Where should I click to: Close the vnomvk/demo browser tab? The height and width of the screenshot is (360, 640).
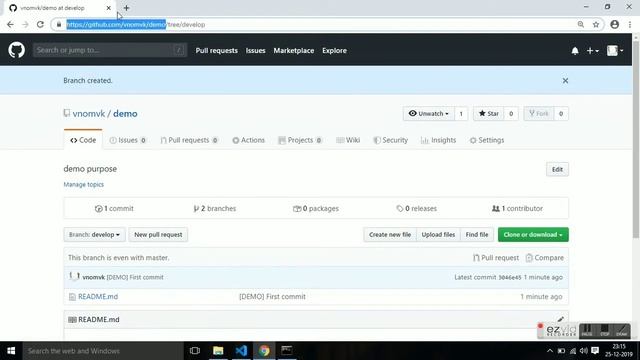108,8
